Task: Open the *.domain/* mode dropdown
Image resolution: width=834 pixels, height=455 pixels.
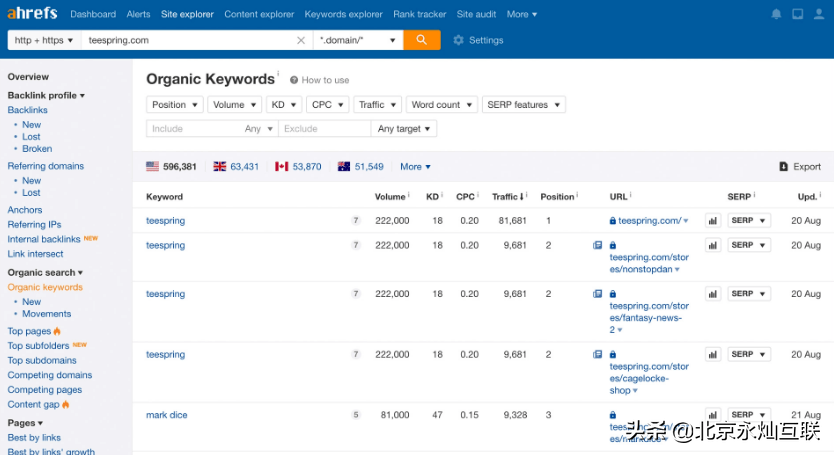Action: 358,40
